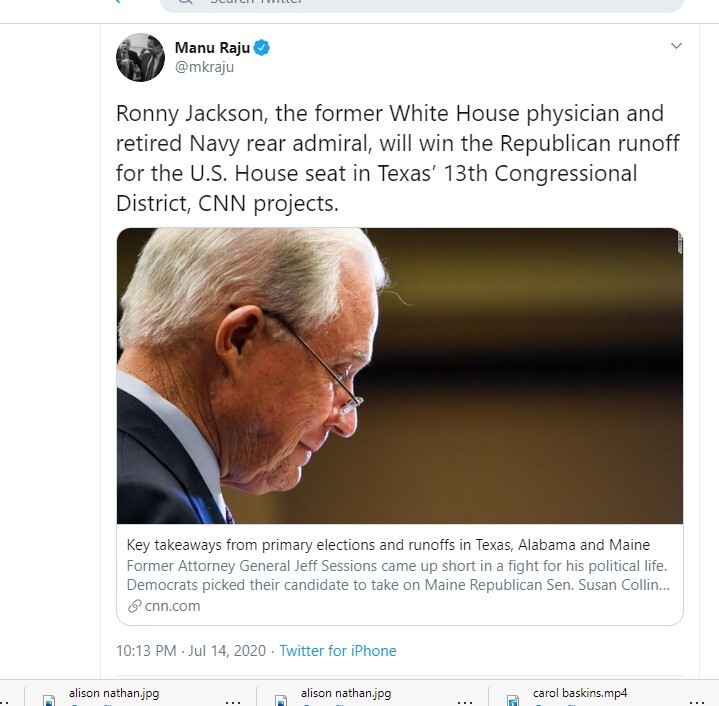The width and height of the screenshot is (719, 706).
Task: Click the leftmost alison nathan.jpg file icon
Action: [48, 700]
